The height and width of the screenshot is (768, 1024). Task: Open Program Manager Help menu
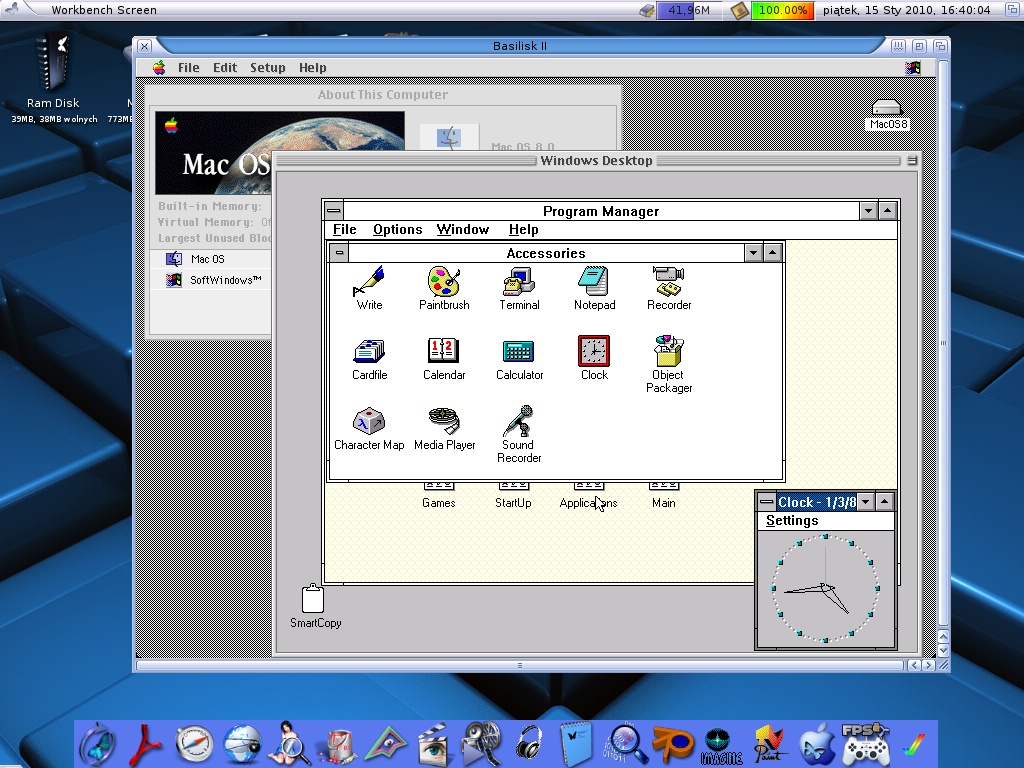tap(523, 229)
